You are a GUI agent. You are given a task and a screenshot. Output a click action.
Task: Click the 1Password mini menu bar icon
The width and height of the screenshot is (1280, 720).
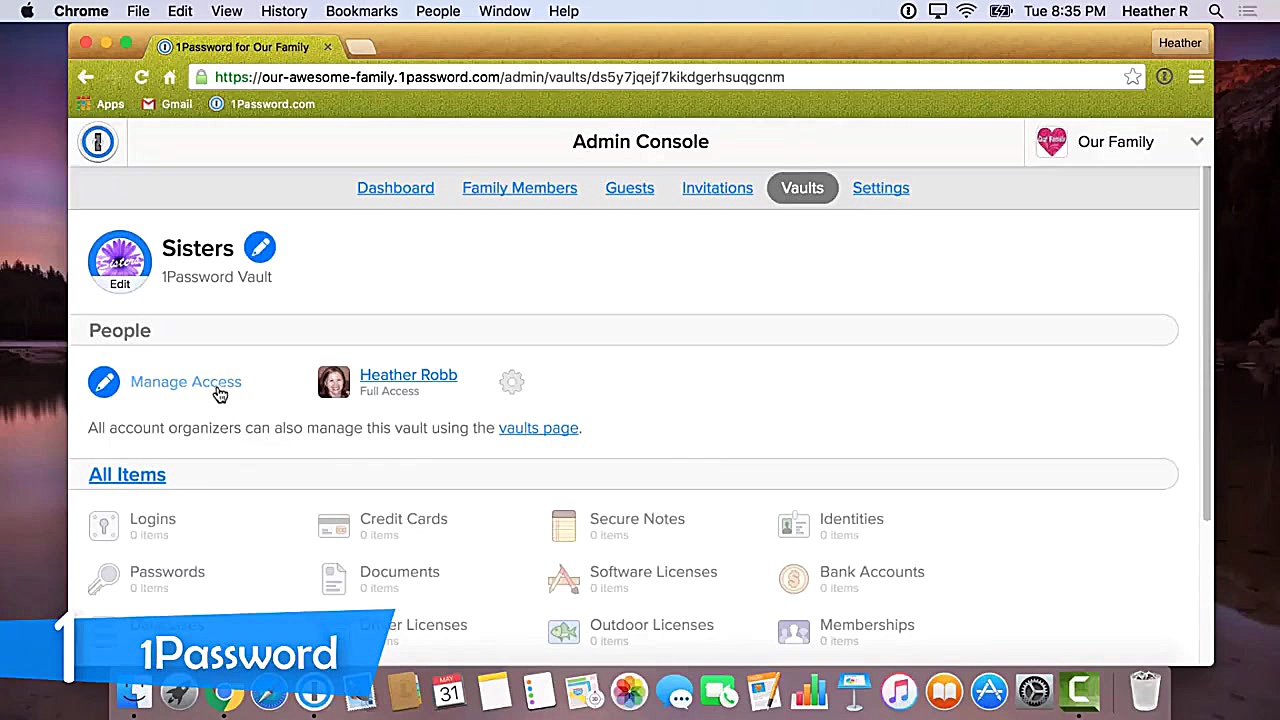(x=908, y=11)
